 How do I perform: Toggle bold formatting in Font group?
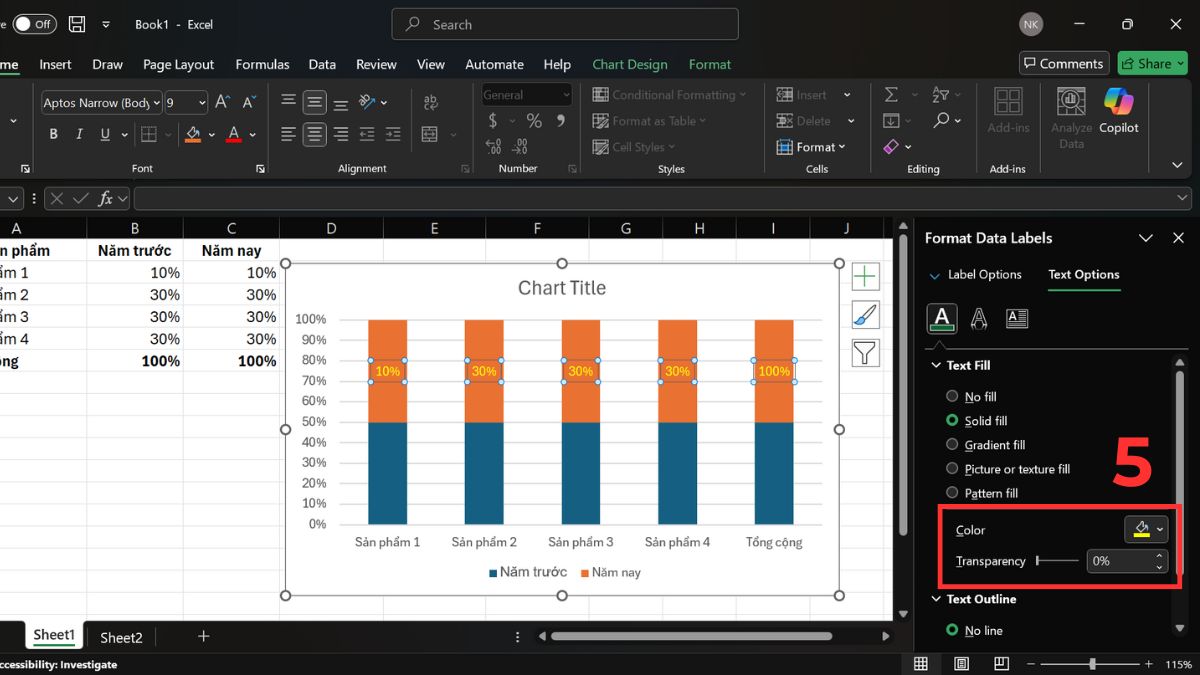click(53, 134)
